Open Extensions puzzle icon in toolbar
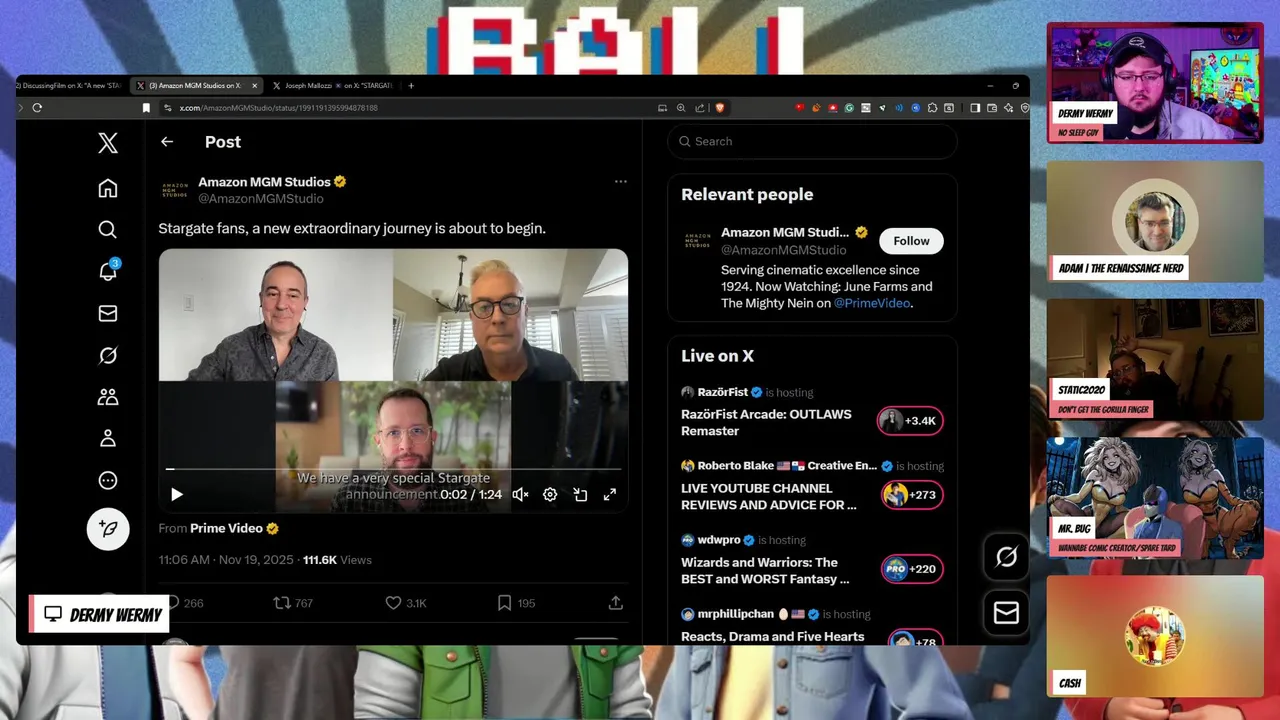The height and width of the screenshot is (720, 1280). click(x=932, y=108)
